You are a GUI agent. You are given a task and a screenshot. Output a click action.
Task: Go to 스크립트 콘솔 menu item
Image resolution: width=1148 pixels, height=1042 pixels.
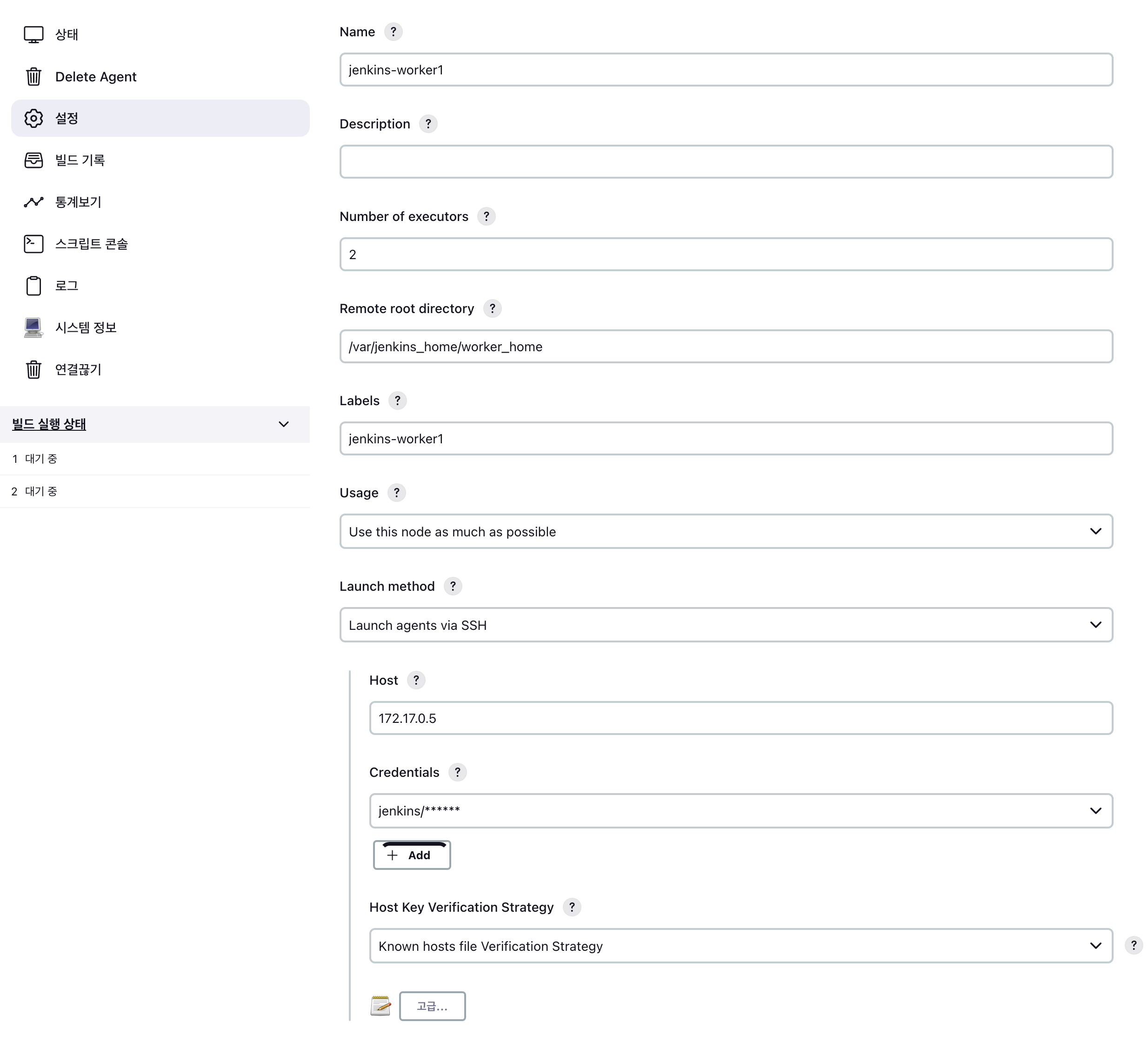click(x=91, y=244)
